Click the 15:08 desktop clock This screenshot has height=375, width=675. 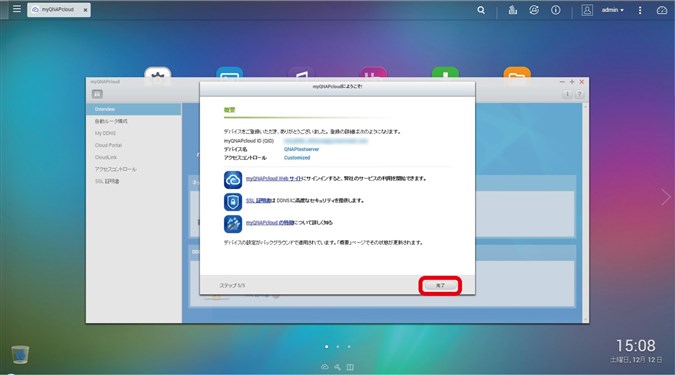635,345
